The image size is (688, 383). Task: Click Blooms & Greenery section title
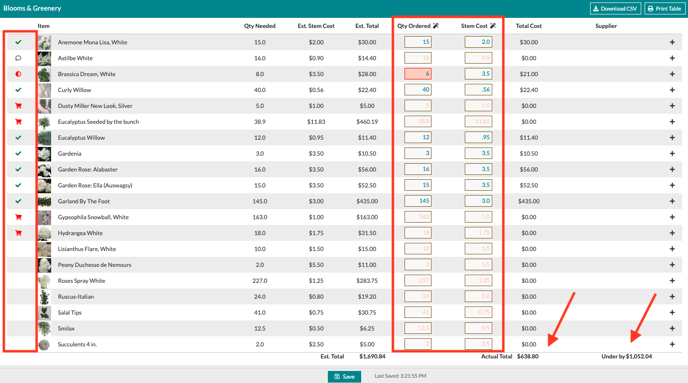(32, 8)
